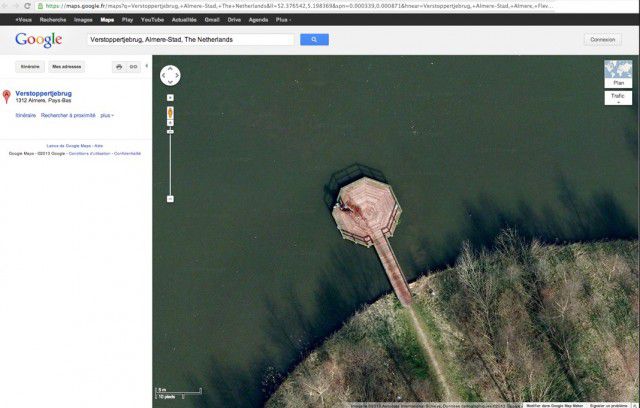Click the zoom out minus button
The image size is (640, 408).
(x=170, y=199)
